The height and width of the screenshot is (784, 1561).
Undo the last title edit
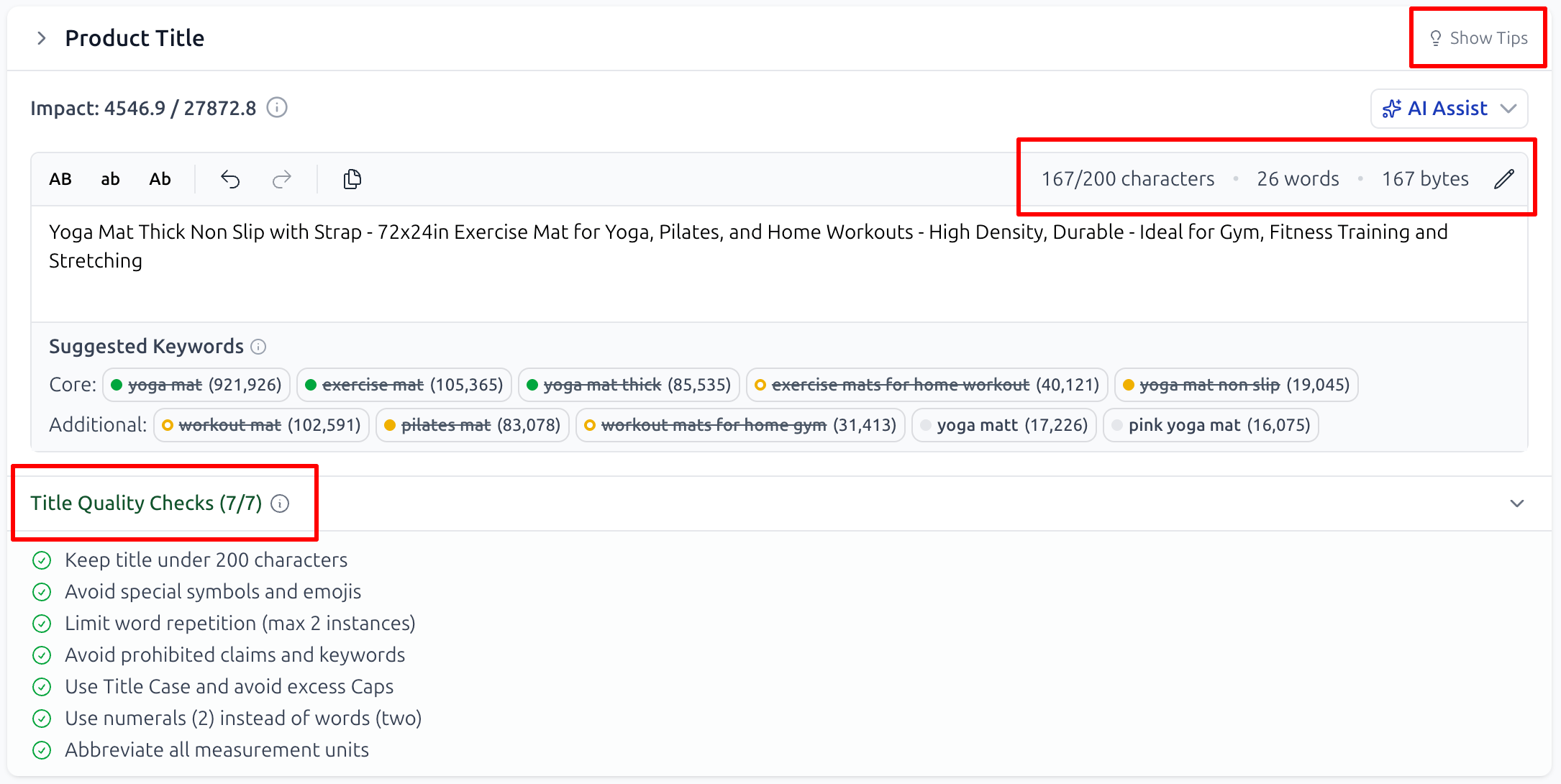pos(230,178)
